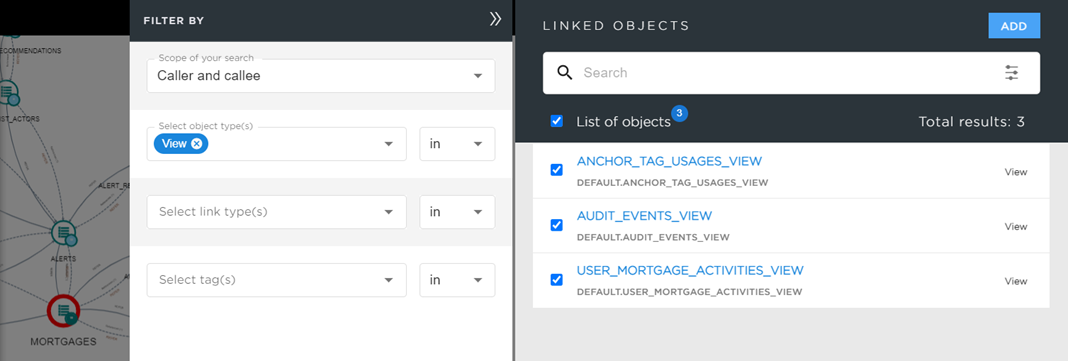Expand the Select tag(s) dropdown
1068x361 pixels.
pos(277,280)
